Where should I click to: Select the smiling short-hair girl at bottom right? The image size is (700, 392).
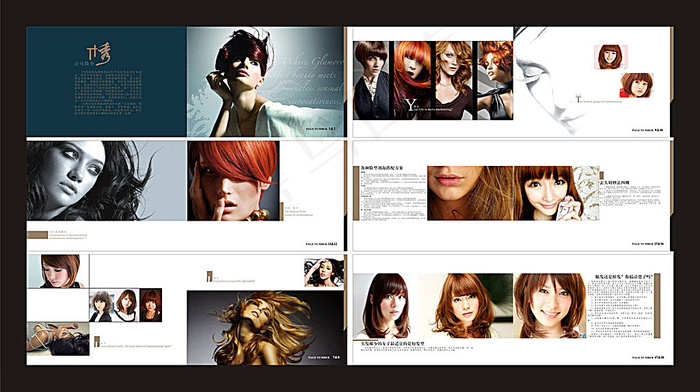550,306
